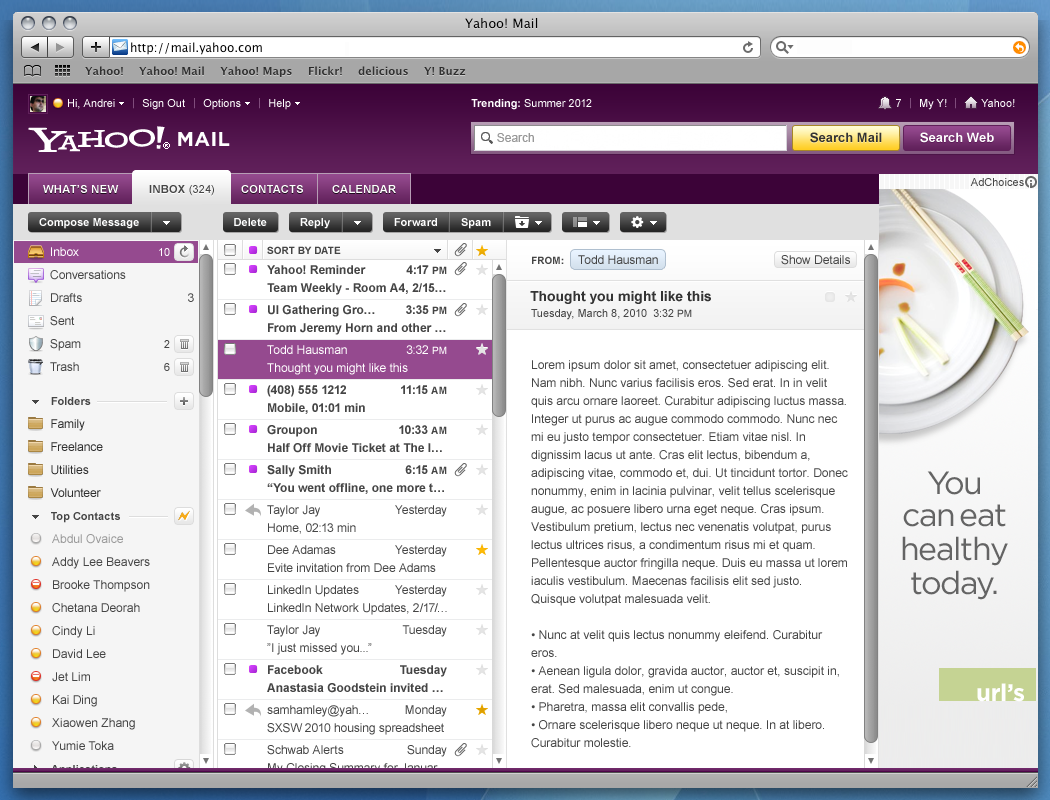Viewport: 1050px width, 800px height.
Task: Unstar the Todd Hausman message
Action: click(481, 349)
